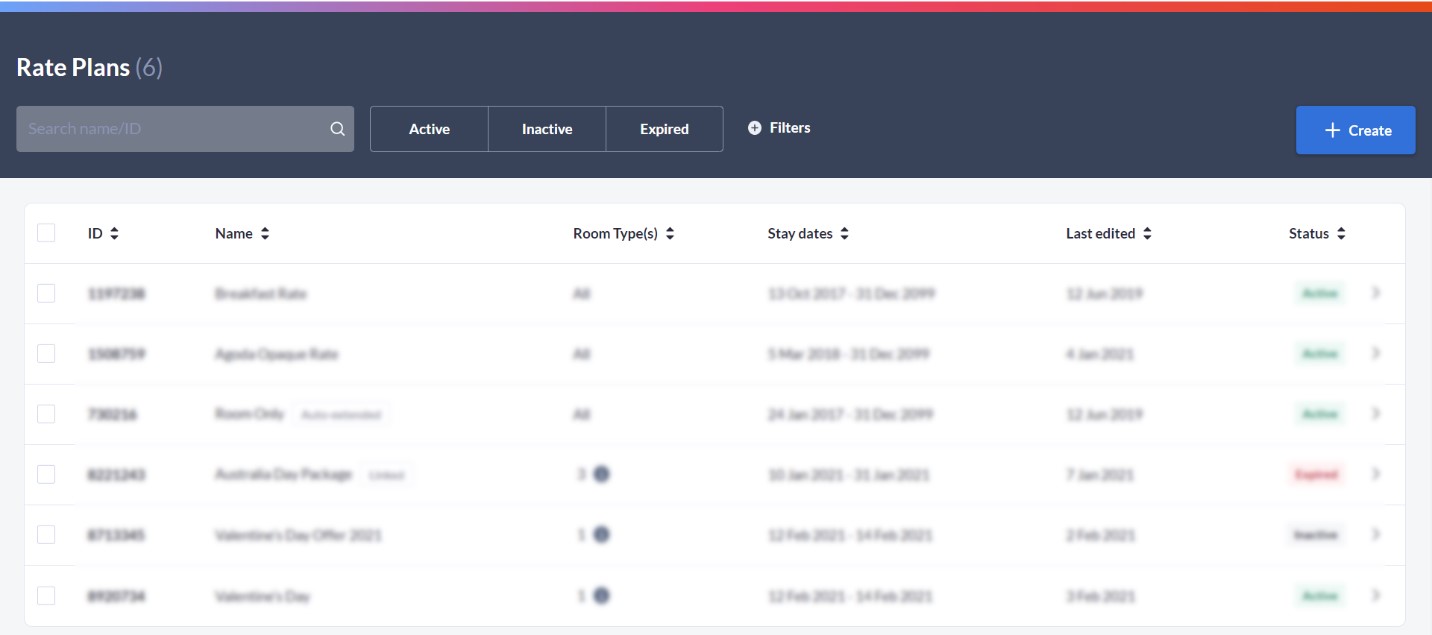
Task: Sort by ID column arrows
Action: click(x=114, y=234)
